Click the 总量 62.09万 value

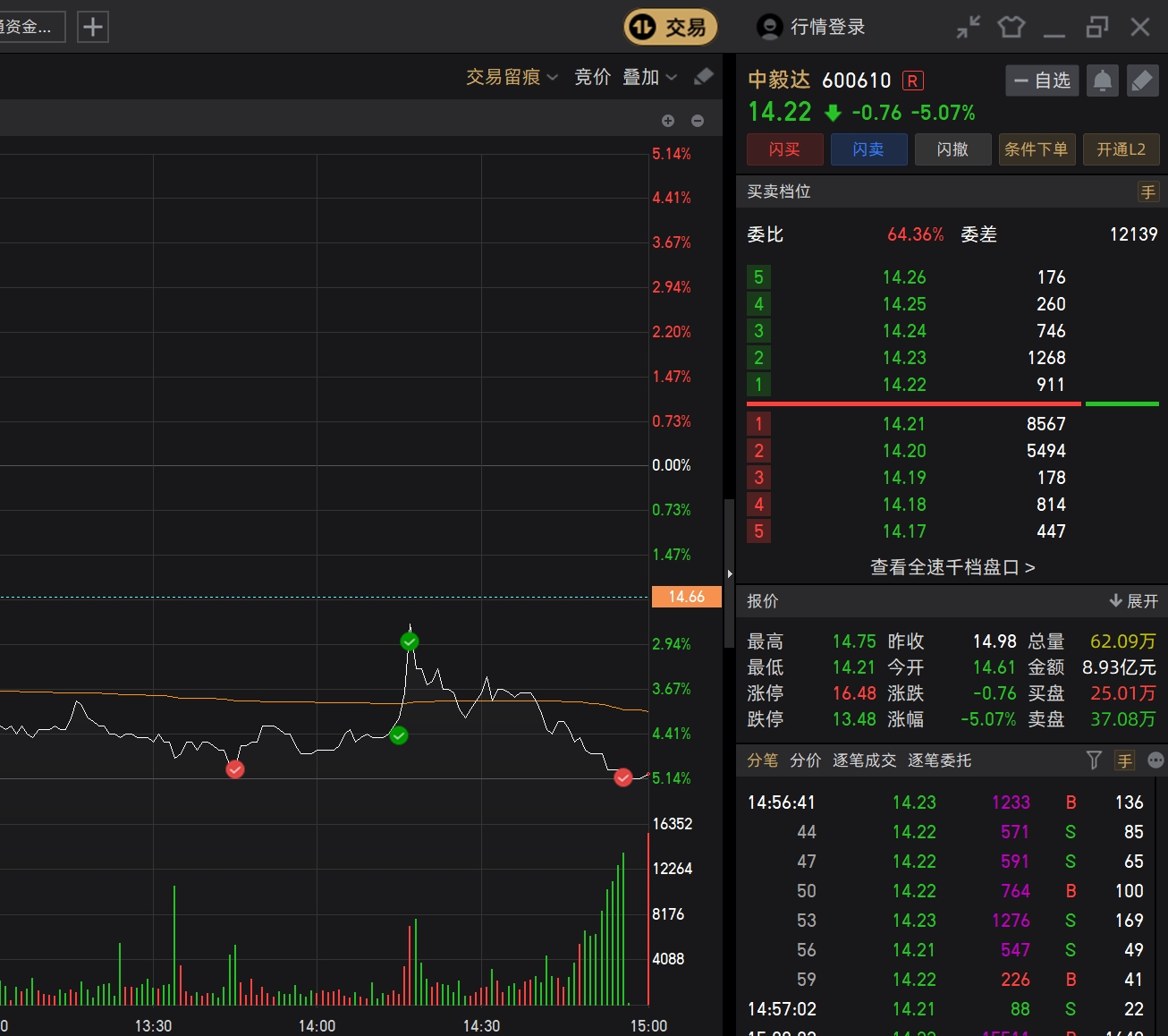[1123, 641]
